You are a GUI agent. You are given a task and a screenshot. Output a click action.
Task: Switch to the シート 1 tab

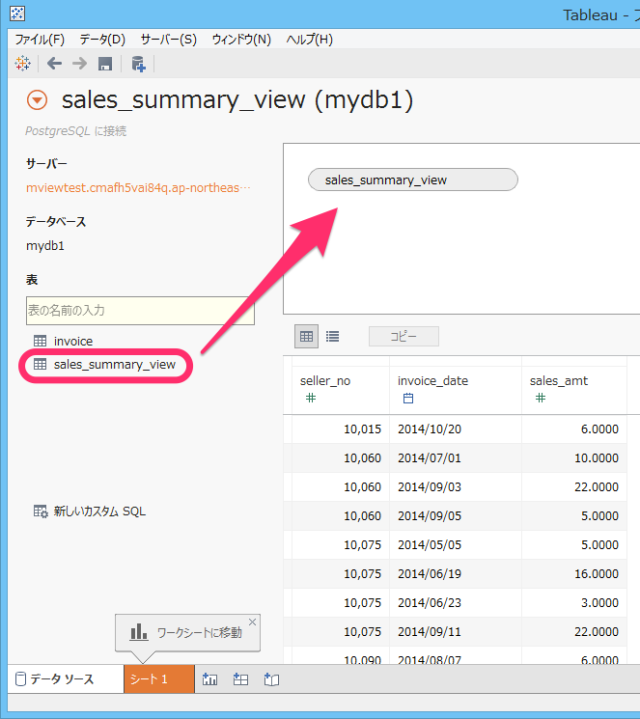click(159, 679)
